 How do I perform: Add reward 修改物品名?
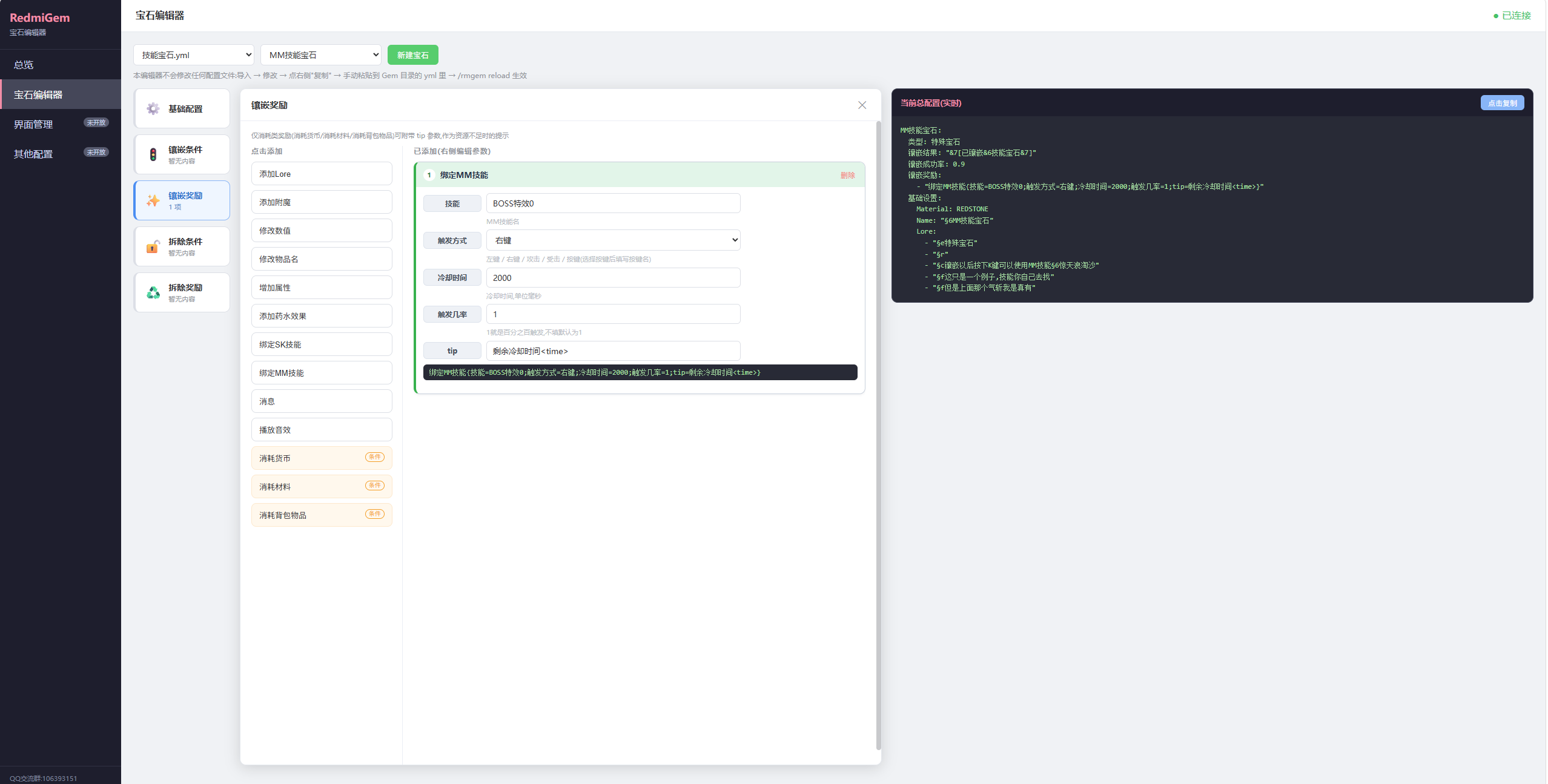[x=322, y=259]
